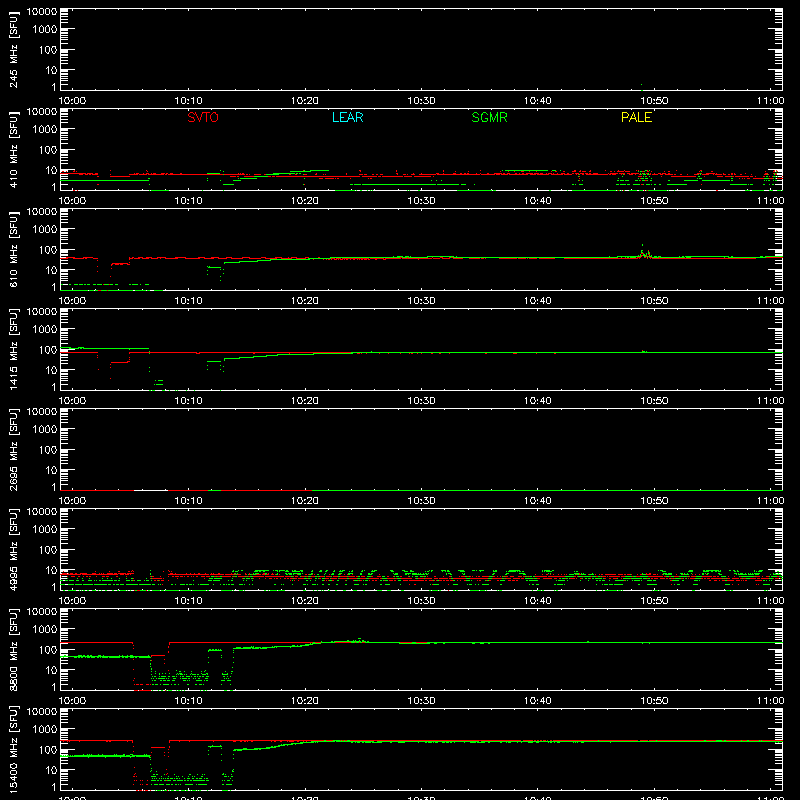Select the 15400 MHz [SFU] axis title
Viewport: 800px width, 800px height.
click(14, 749)
